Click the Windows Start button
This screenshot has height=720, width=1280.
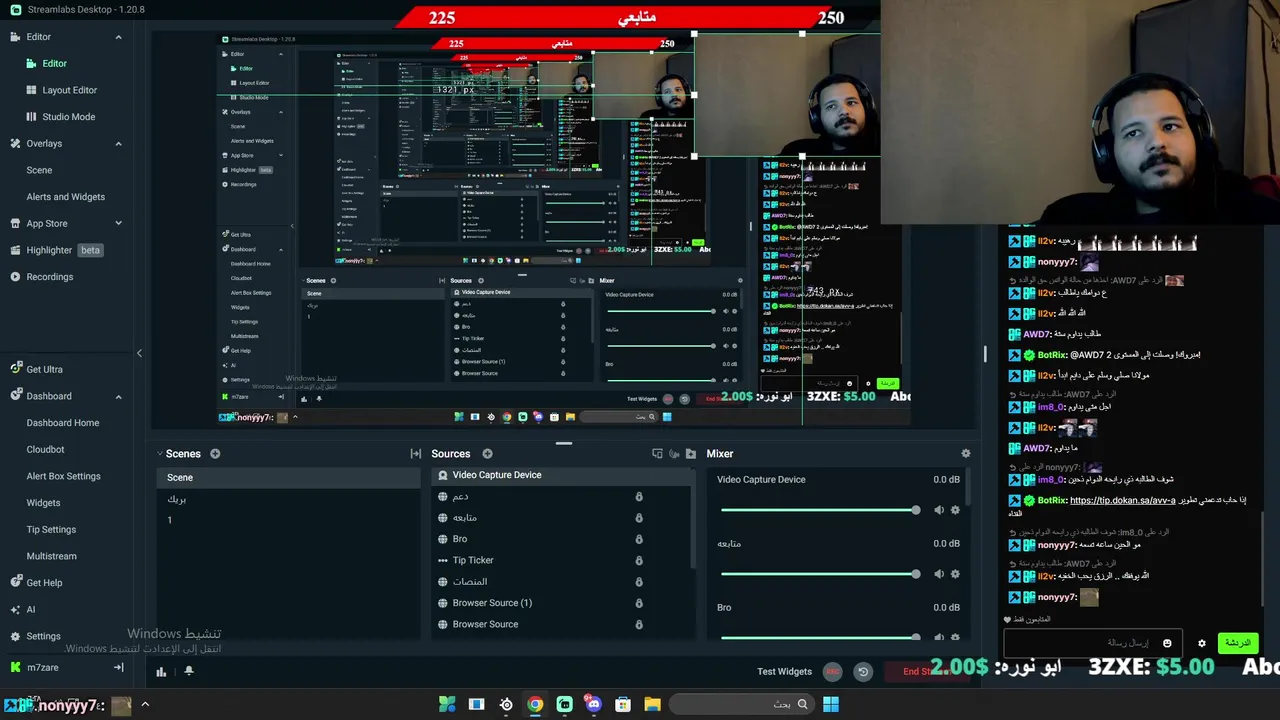tap(831, 704)
